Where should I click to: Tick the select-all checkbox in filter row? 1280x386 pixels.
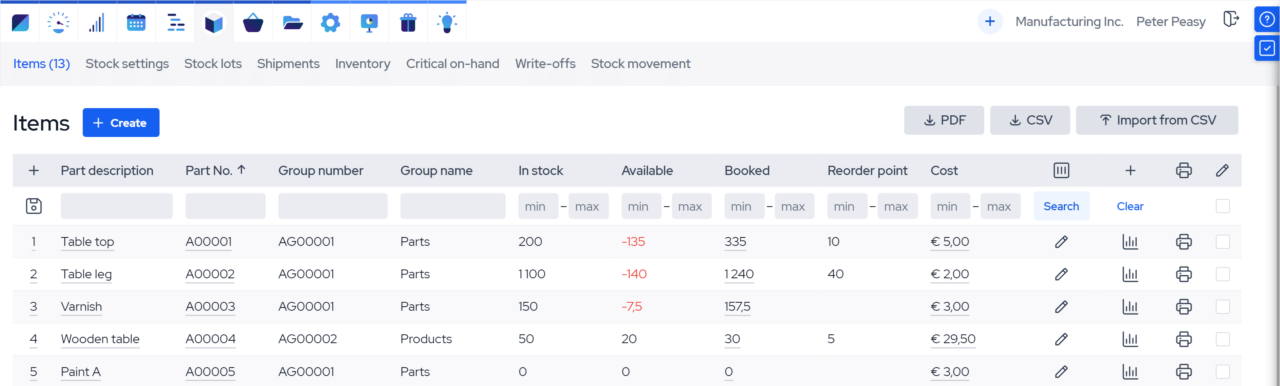pyautogui.click(x=1222, y=206)
